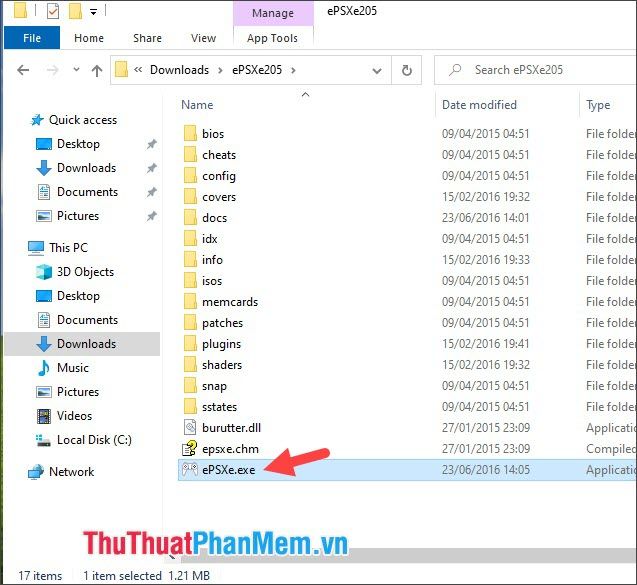Open the File ribbon tab

click(x=32, y=38)
